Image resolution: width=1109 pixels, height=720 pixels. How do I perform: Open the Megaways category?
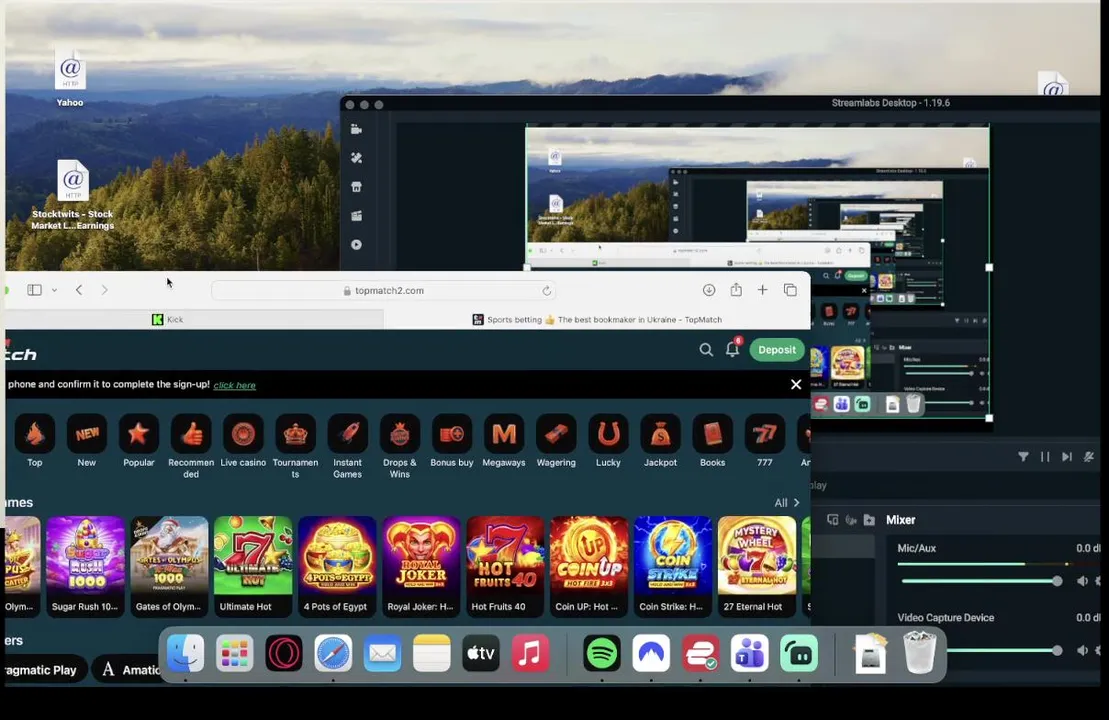tap(504, 441)
